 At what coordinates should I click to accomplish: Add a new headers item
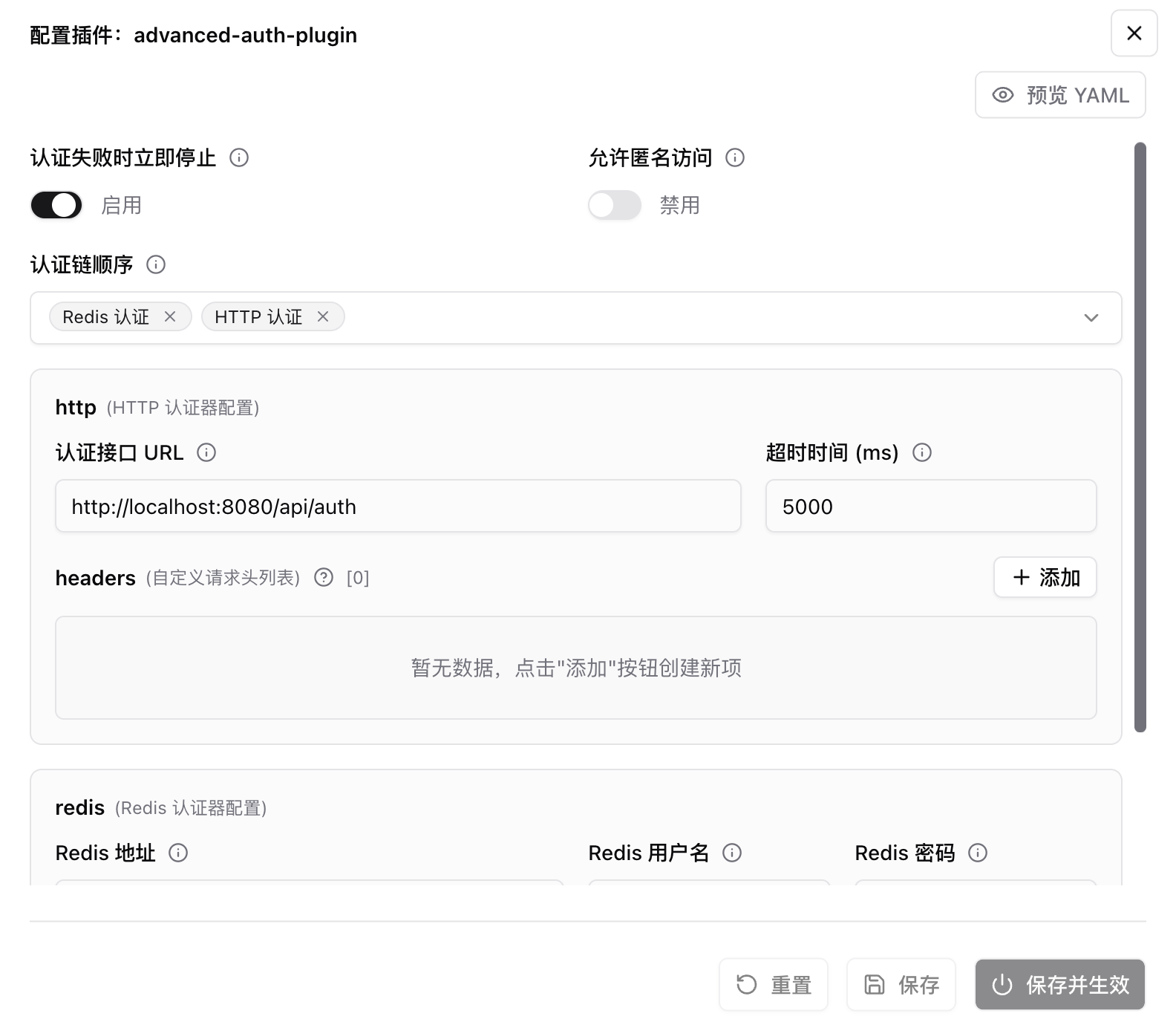coord(1045,577)
